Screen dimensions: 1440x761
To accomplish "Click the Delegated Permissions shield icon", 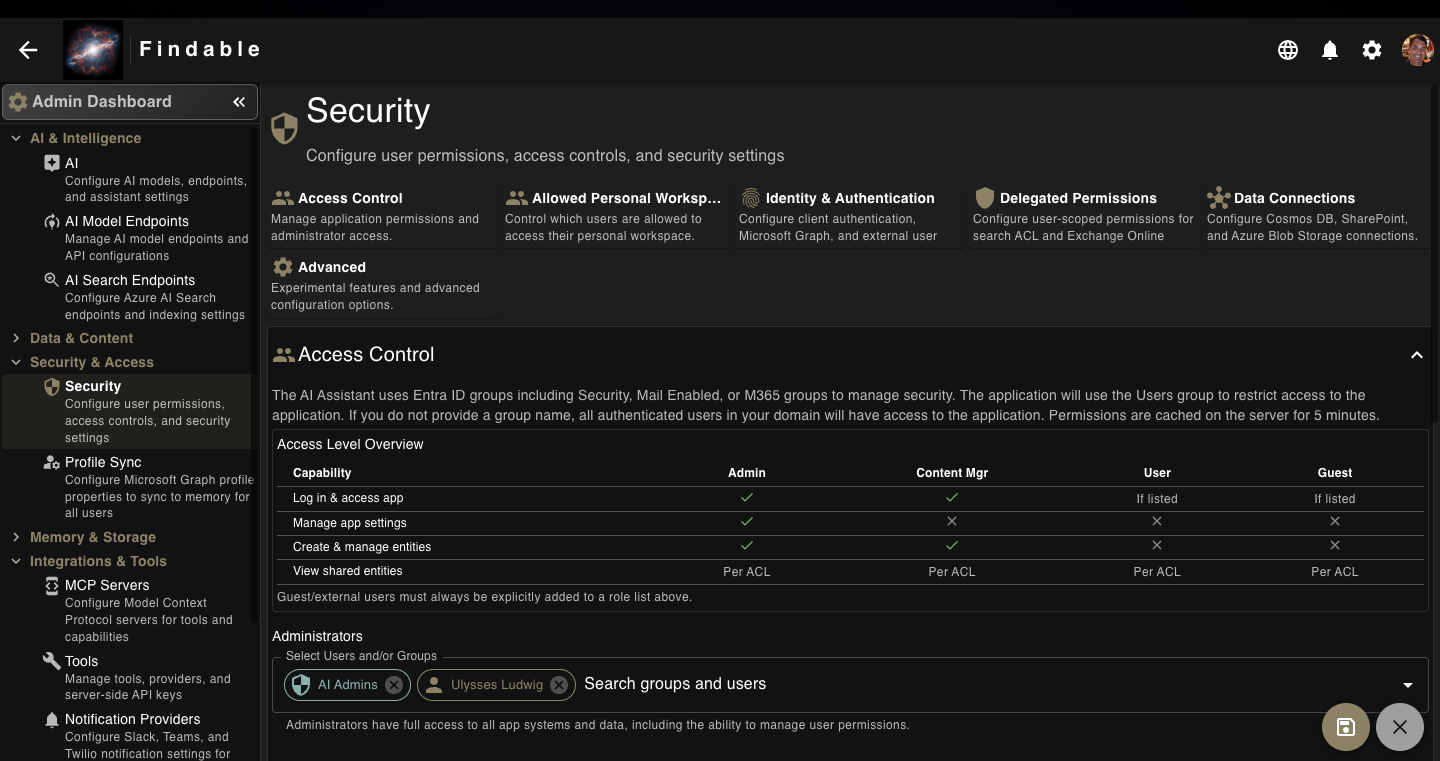I will pyautogui.click(x=985, y=198).
